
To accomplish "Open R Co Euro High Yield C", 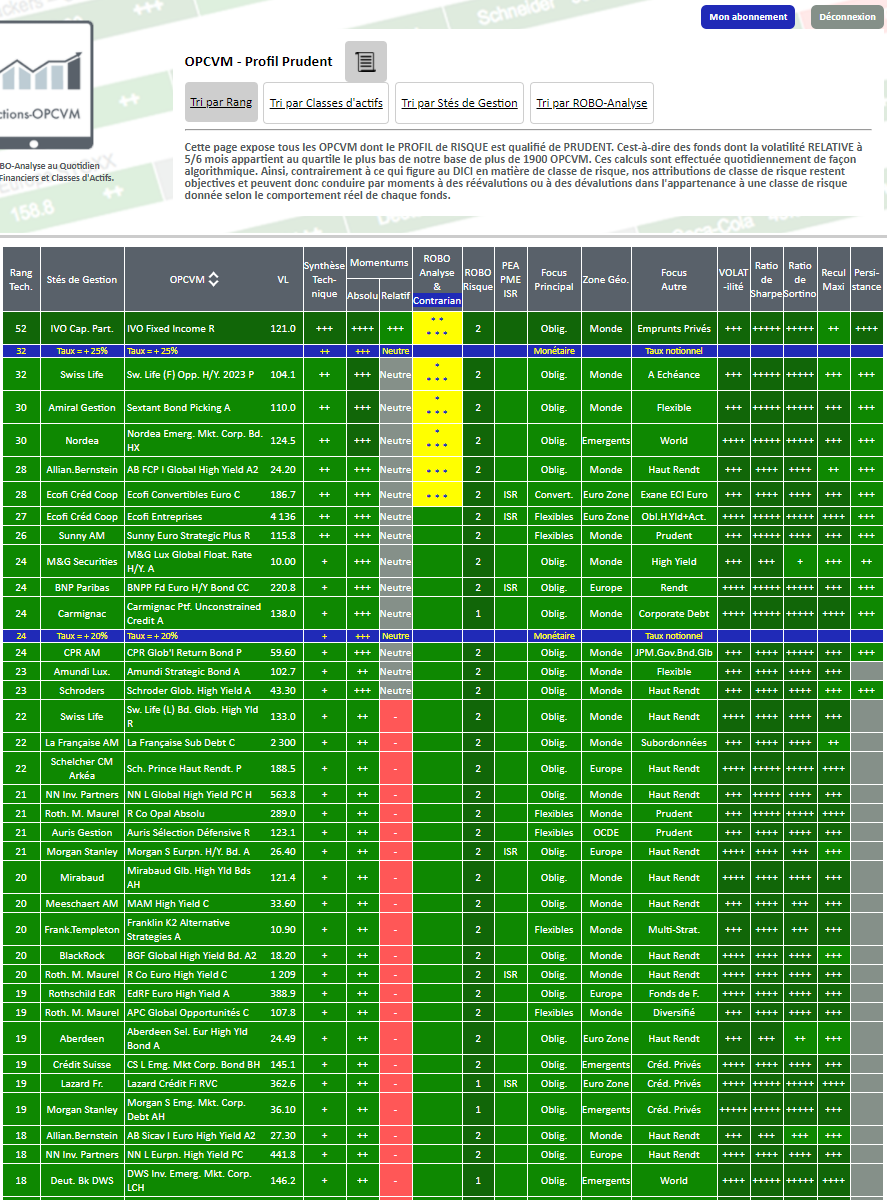I will tap(177, 975).
